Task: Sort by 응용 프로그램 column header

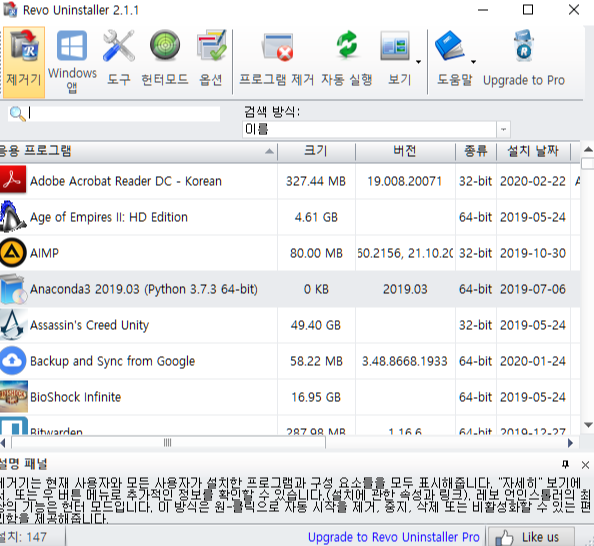Action: pos(138,151)
